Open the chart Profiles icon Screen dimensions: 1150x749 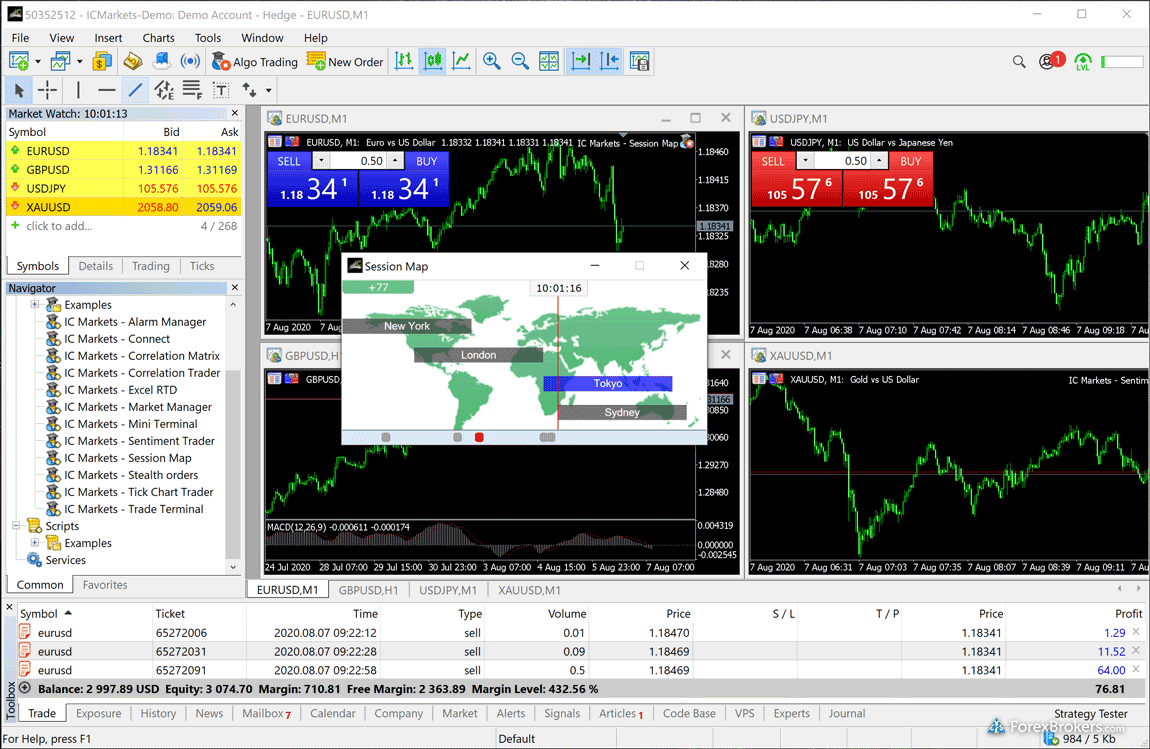(60, 62)
